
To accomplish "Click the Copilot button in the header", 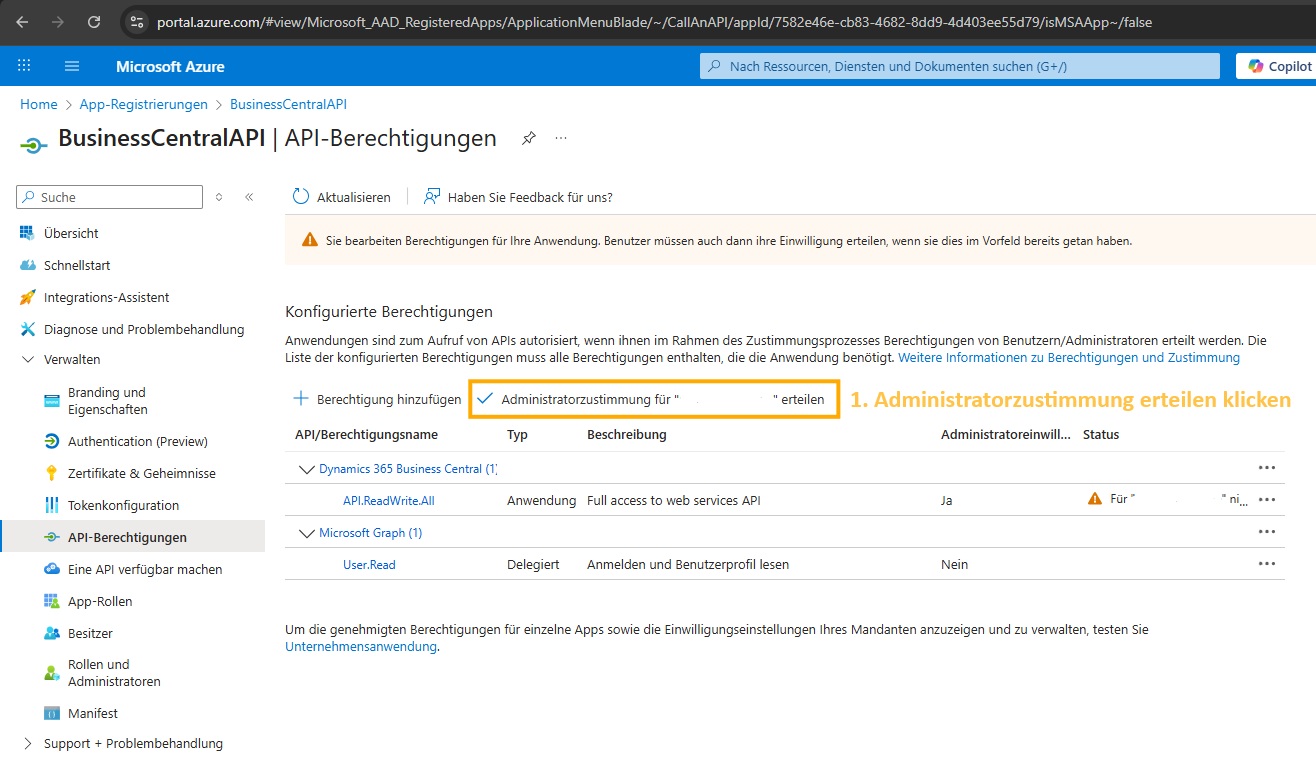I will point(1278,66).
